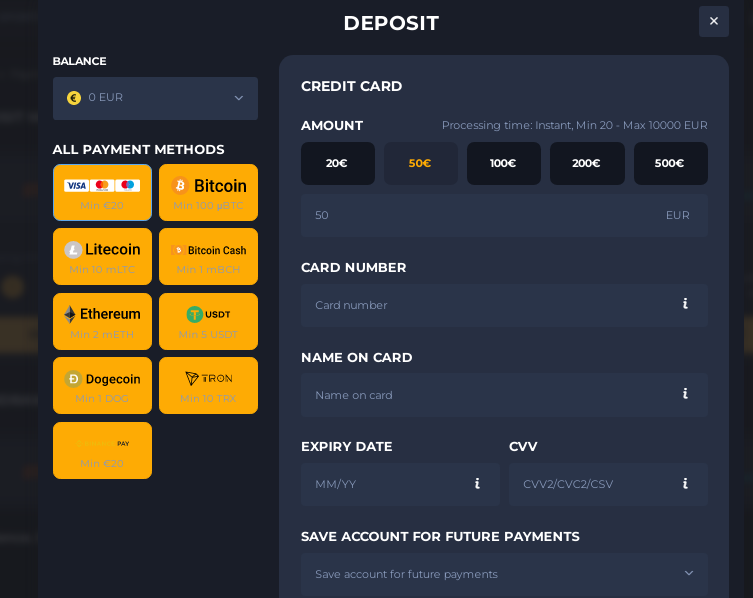The width and height of the screenshot is (753, 598).
Task: Choose Ethereum payment method
Action: (102, 321)
